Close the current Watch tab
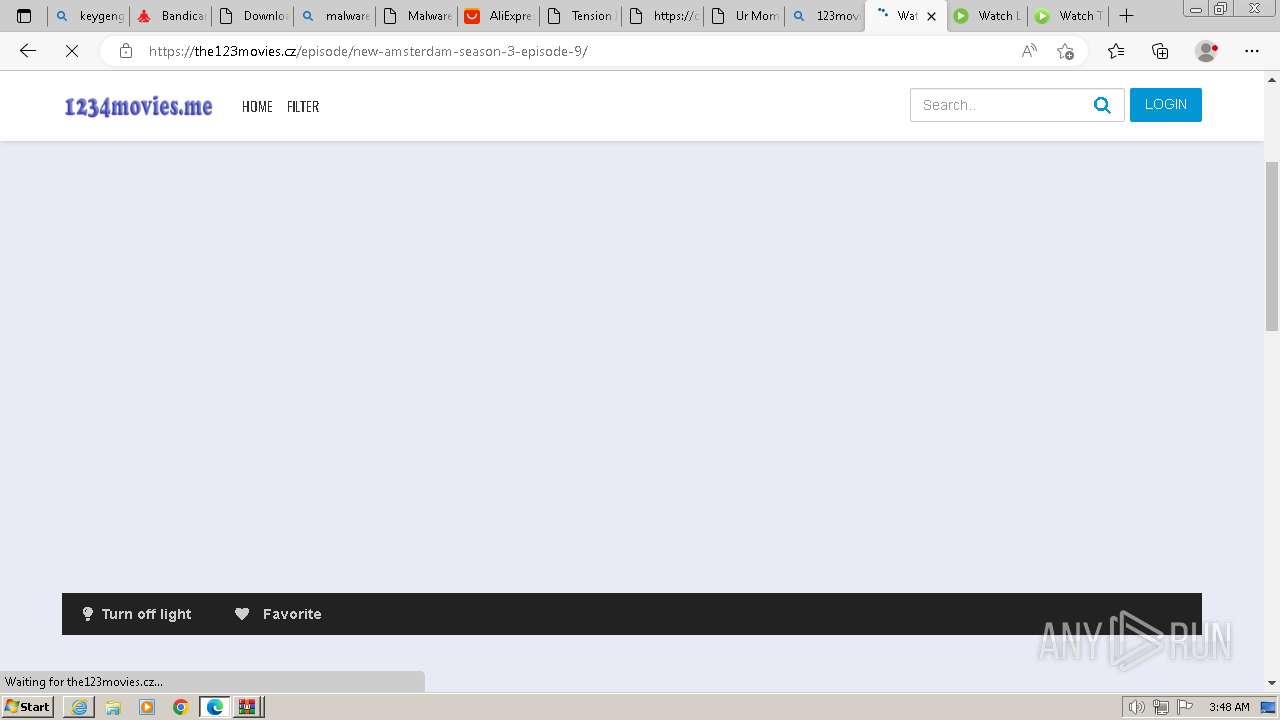1280x720 pixels. click(931, 16)
